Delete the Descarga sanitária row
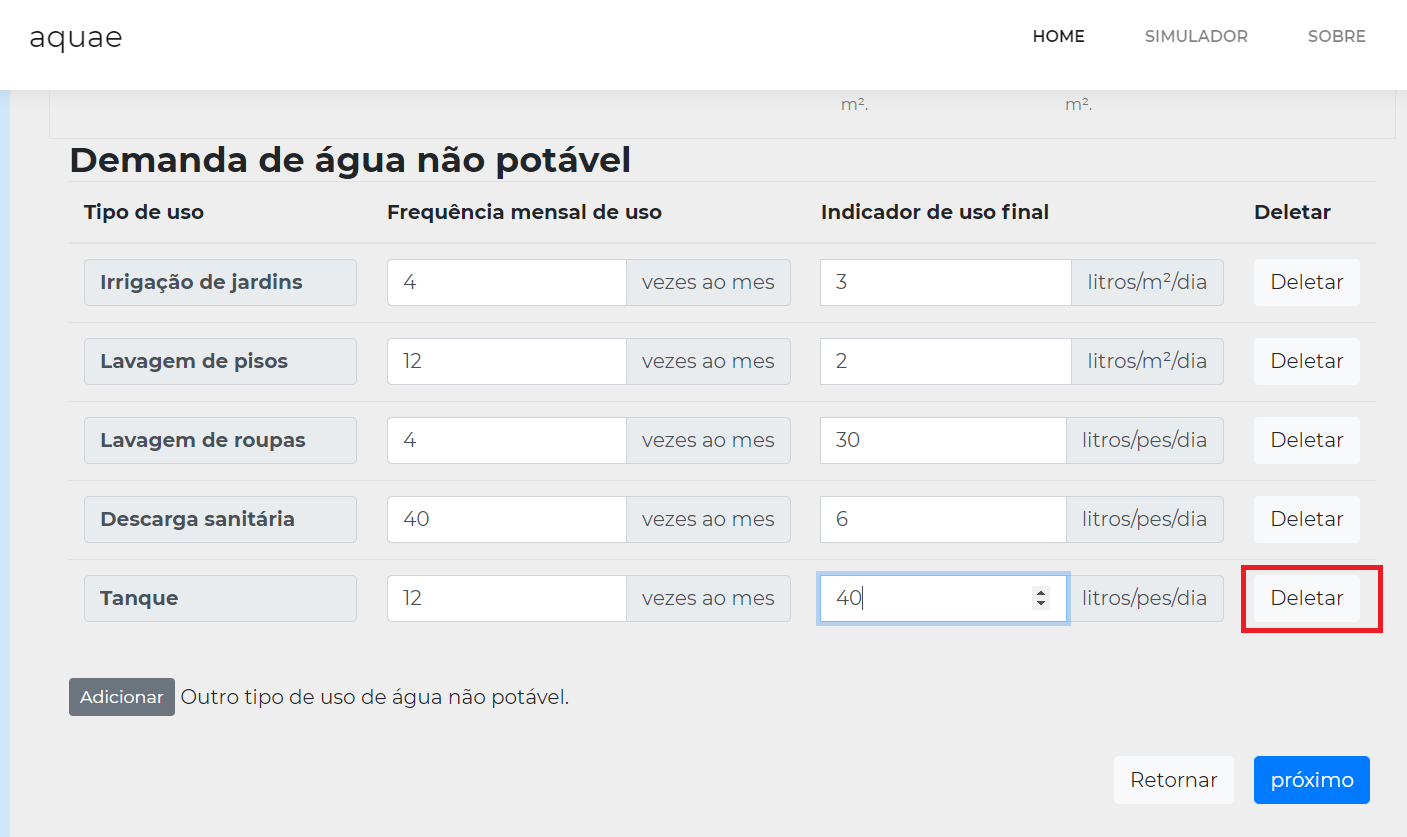1407x837 pixels. click(x=1306, y=519)
